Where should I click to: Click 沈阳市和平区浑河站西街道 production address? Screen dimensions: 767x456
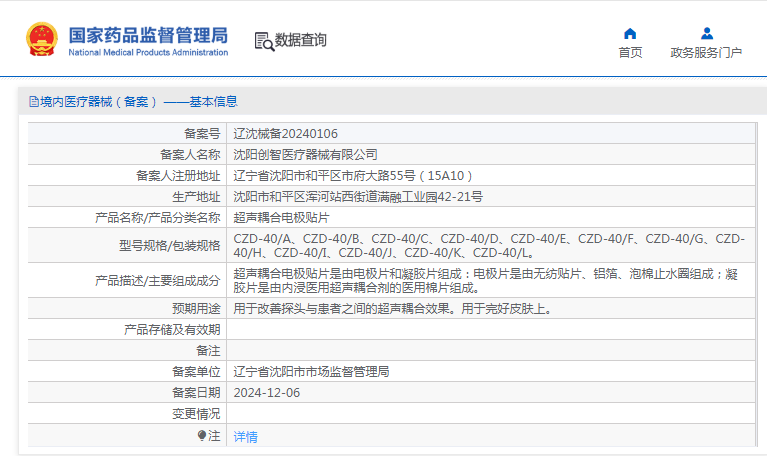(358, 197)
